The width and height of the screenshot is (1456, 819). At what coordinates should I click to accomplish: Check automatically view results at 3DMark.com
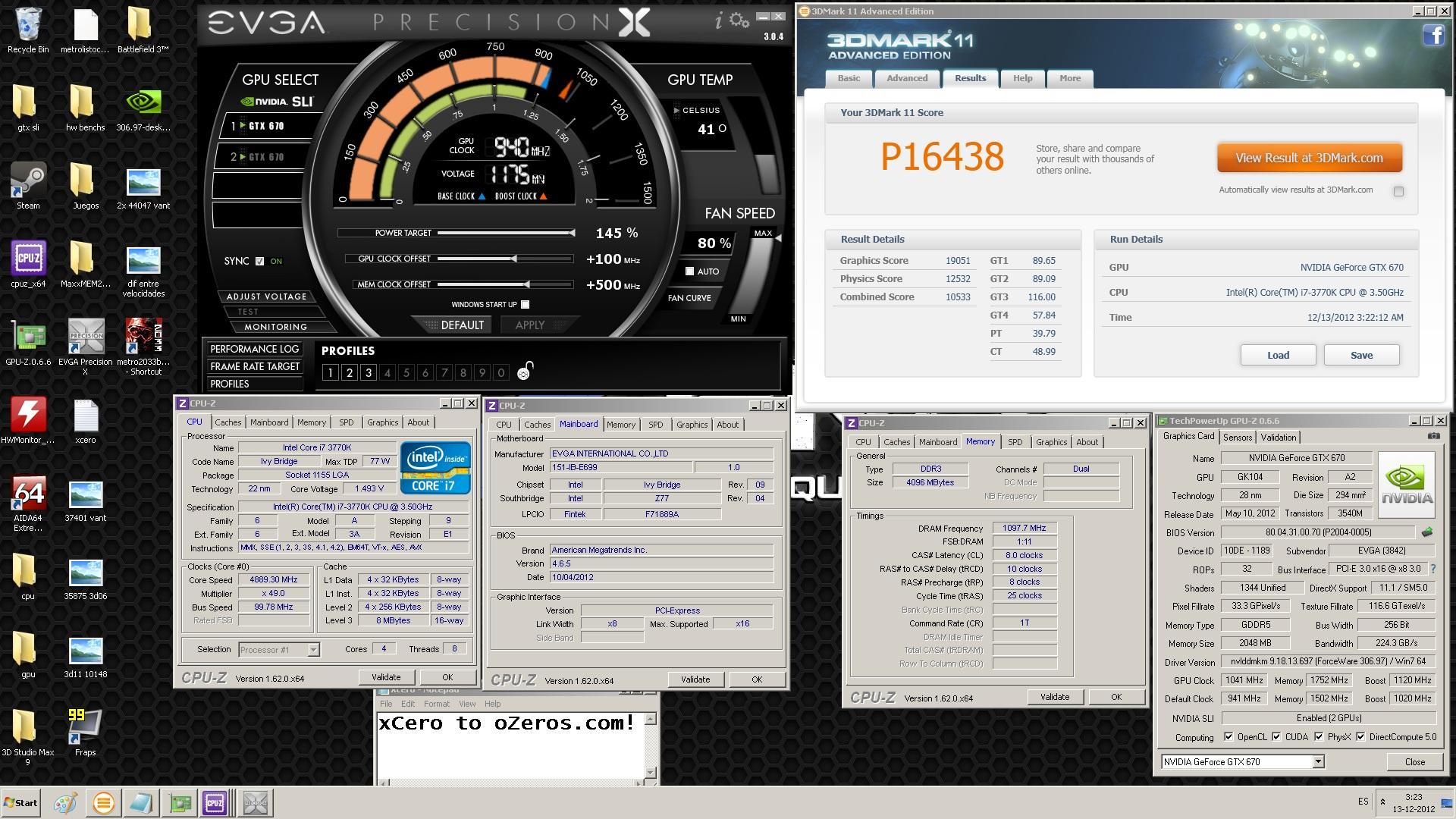tap(1398, 191)
